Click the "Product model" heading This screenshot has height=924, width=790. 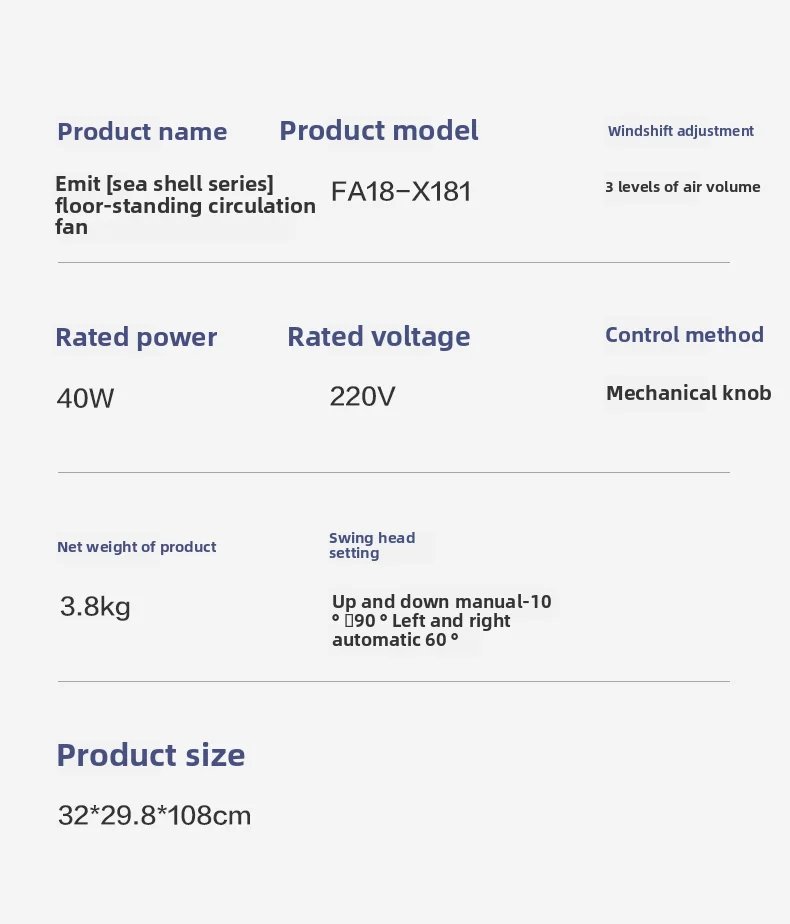coord(378,131)
